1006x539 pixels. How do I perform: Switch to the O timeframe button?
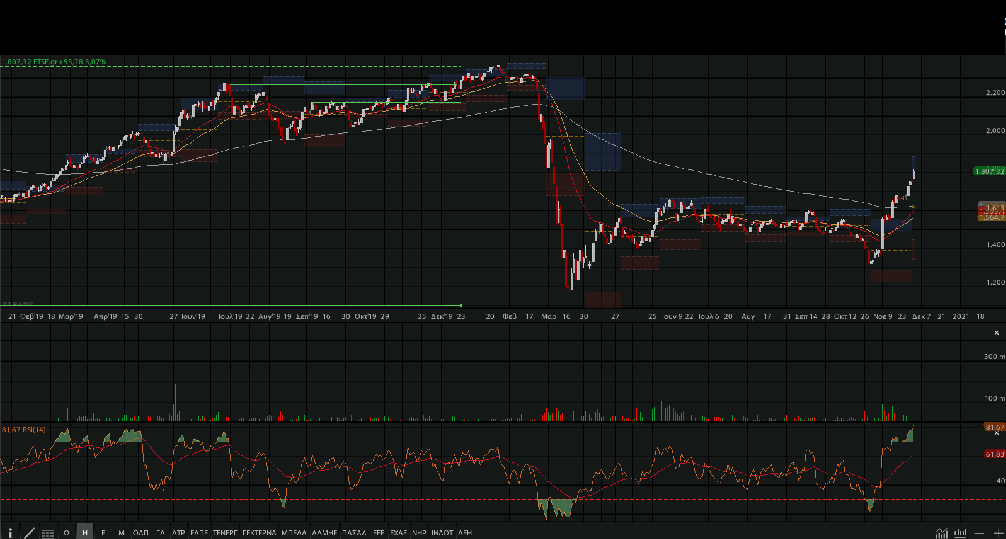pos(66,532)
